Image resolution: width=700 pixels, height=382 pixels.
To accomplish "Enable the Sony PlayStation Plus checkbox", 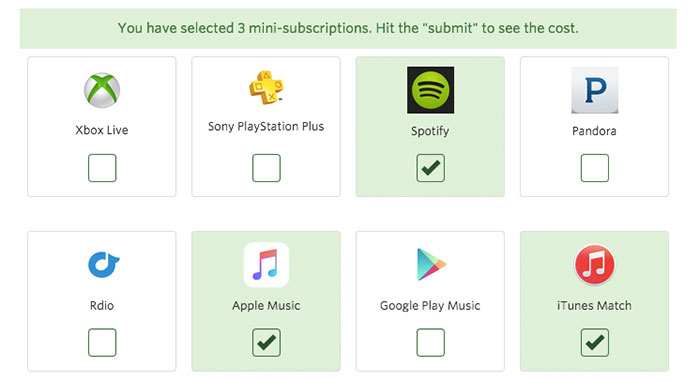I will 267,168.
